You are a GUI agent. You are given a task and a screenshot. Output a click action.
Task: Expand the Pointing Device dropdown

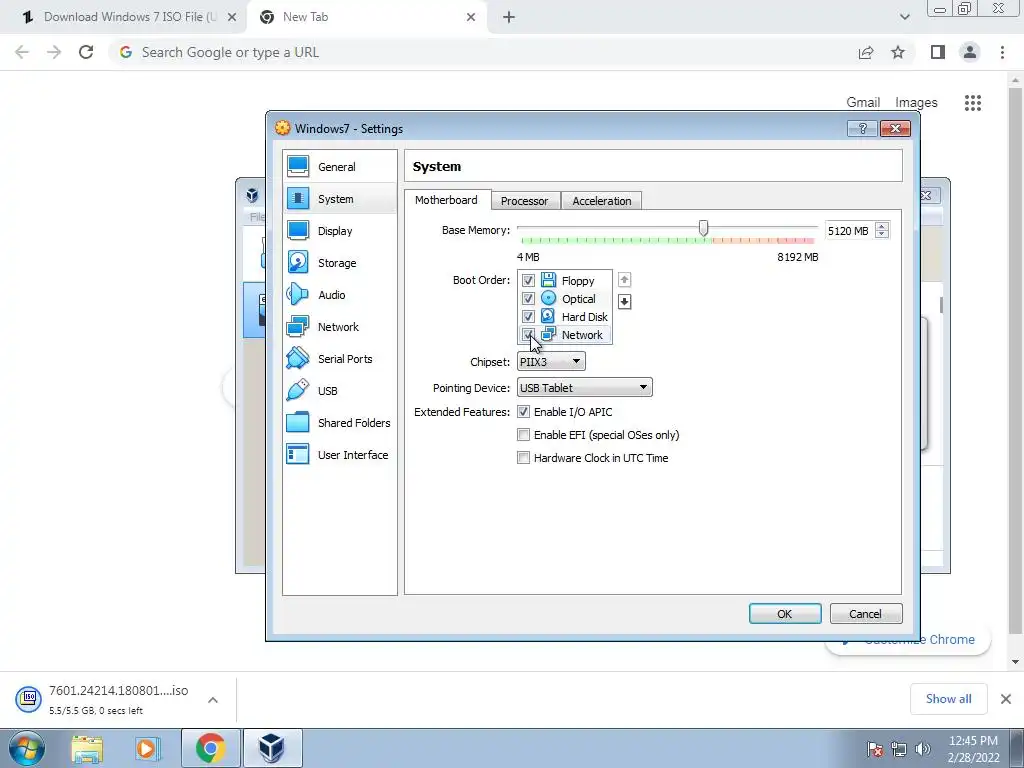(584, 387)
